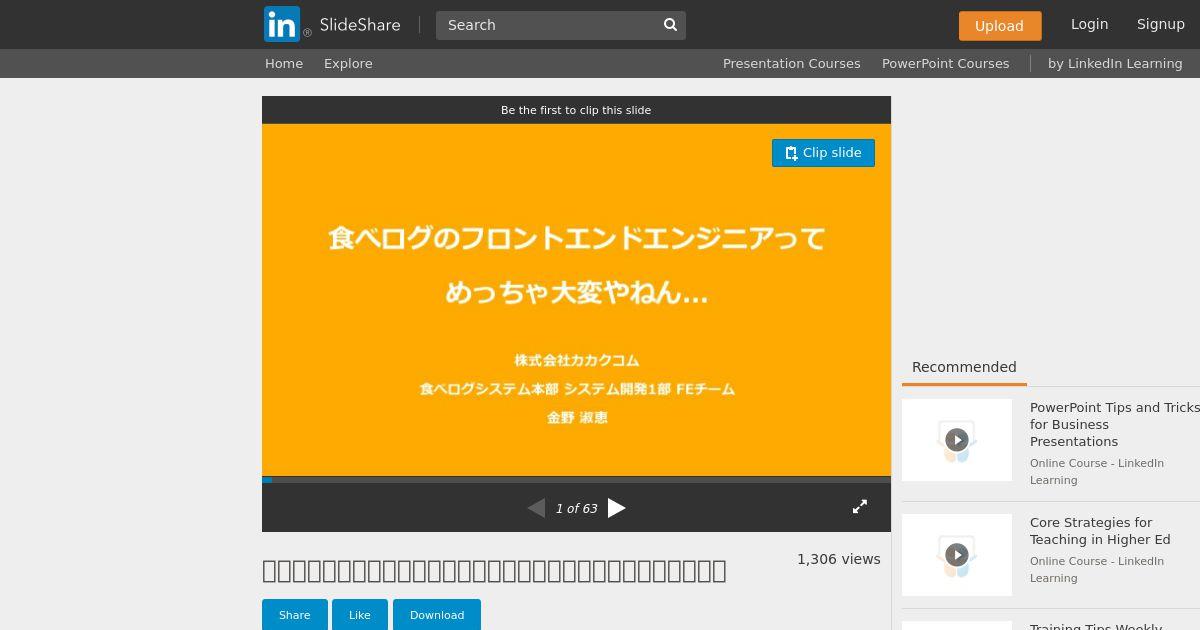Click the slide's main Japanese title text
This screenshot has height=630, width=1200.
click(576, 265)
